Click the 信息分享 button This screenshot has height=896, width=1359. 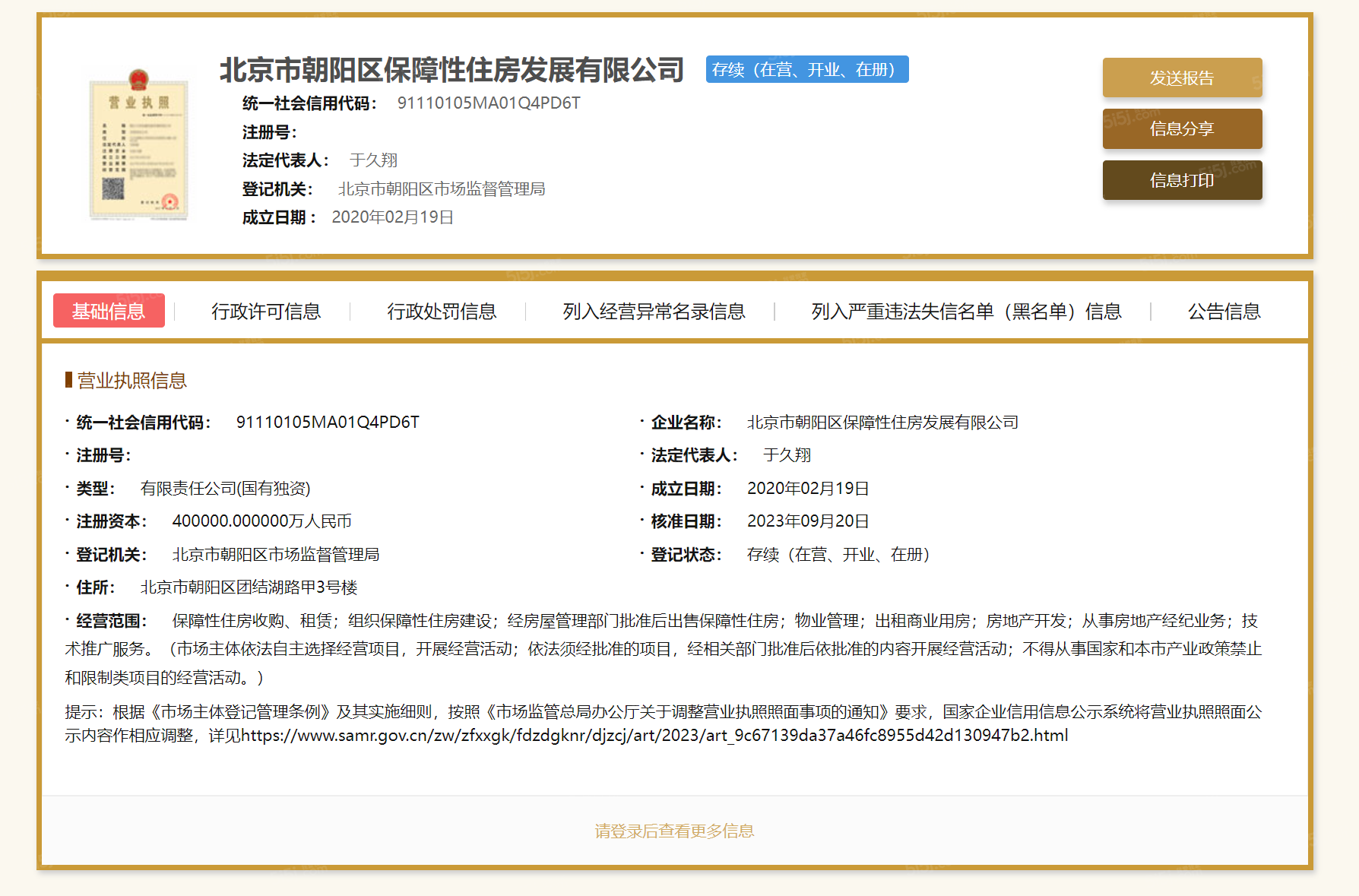(1182, 128)
